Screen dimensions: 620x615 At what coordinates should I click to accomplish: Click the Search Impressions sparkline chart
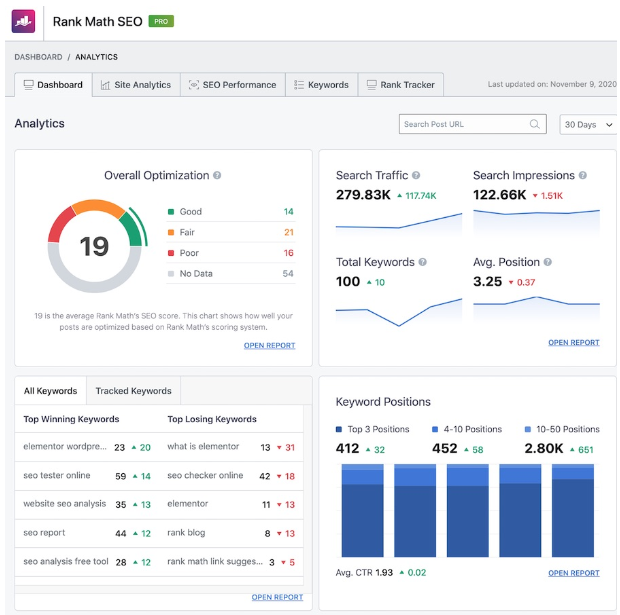pos(537,223)
